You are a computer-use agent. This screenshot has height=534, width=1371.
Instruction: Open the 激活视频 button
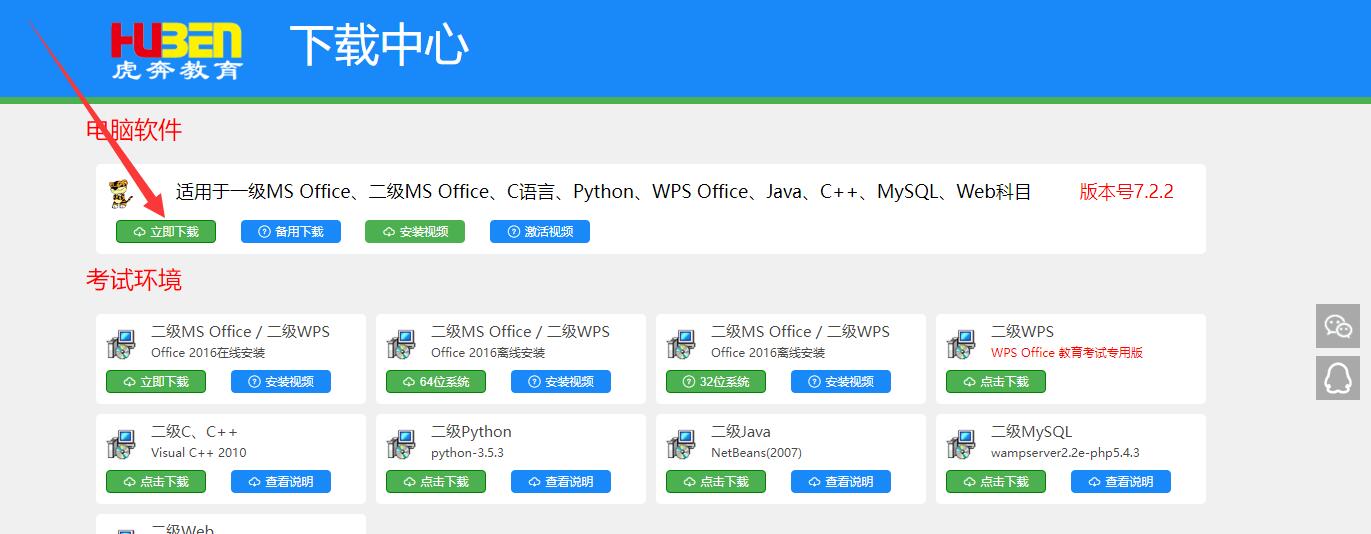tap(540, 232)
